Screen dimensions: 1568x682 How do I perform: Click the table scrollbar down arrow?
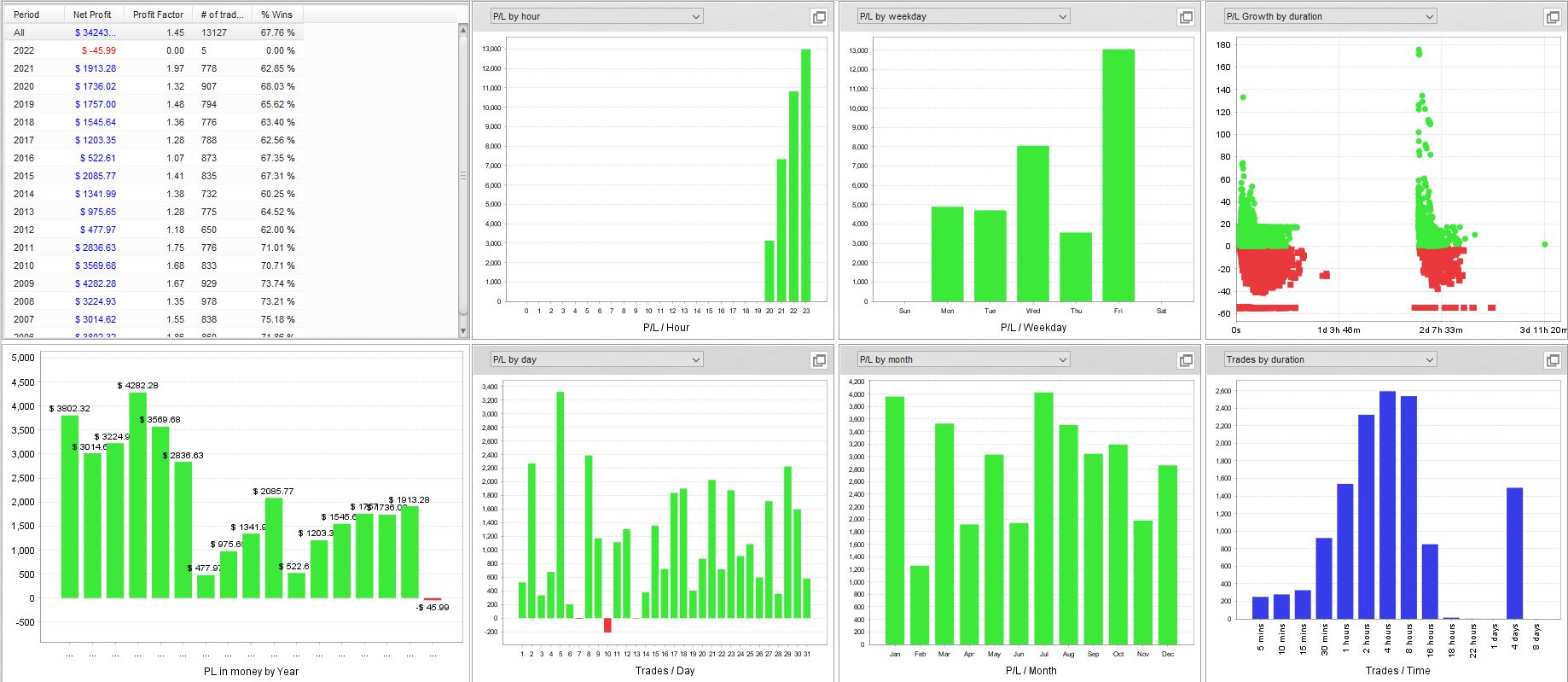pyautogui.click(x=463, y=331)
